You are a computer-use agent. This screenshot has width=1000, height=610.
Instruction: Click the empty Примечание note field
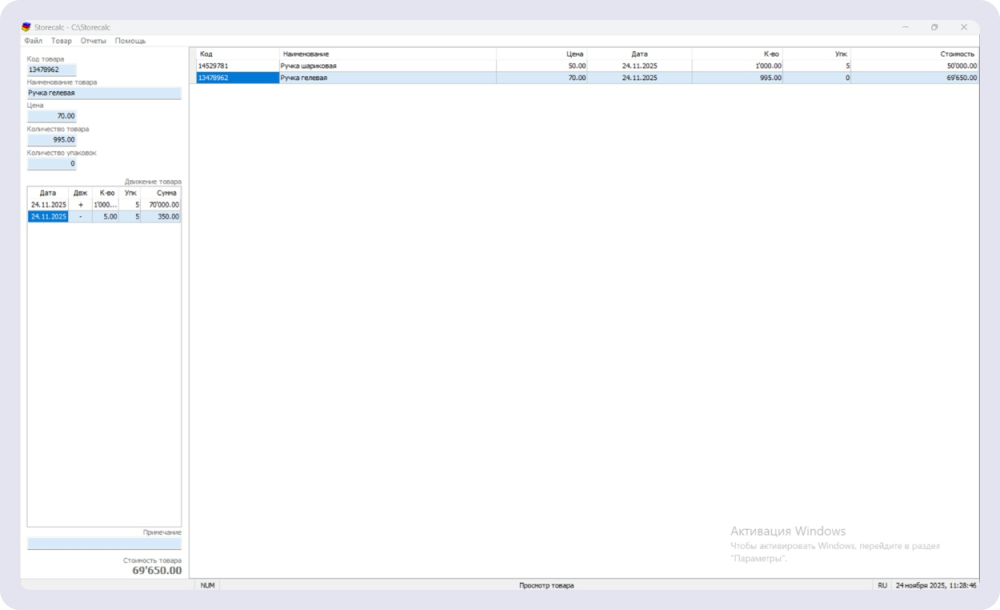pyautogui.click(x=104, y=544)
